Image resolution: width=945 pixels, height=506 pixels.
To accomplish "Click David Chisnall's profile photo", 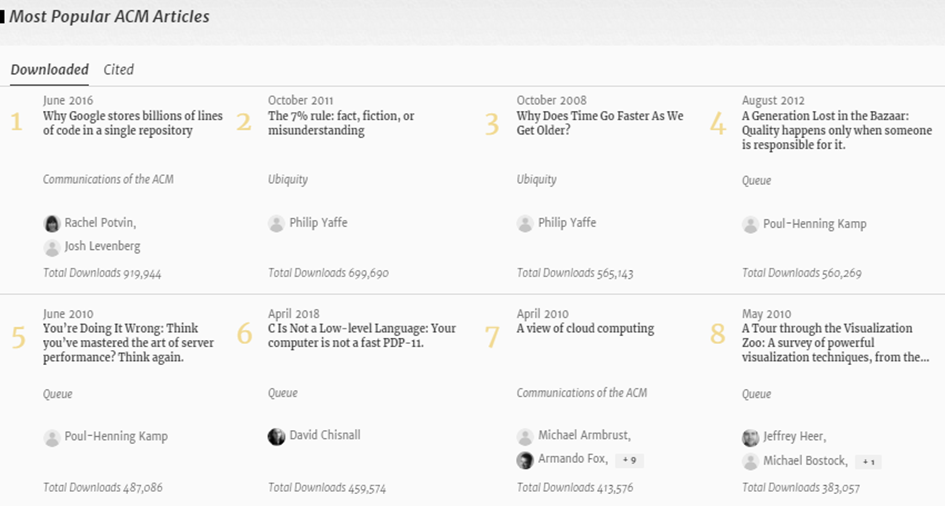I will pos(276,436).
